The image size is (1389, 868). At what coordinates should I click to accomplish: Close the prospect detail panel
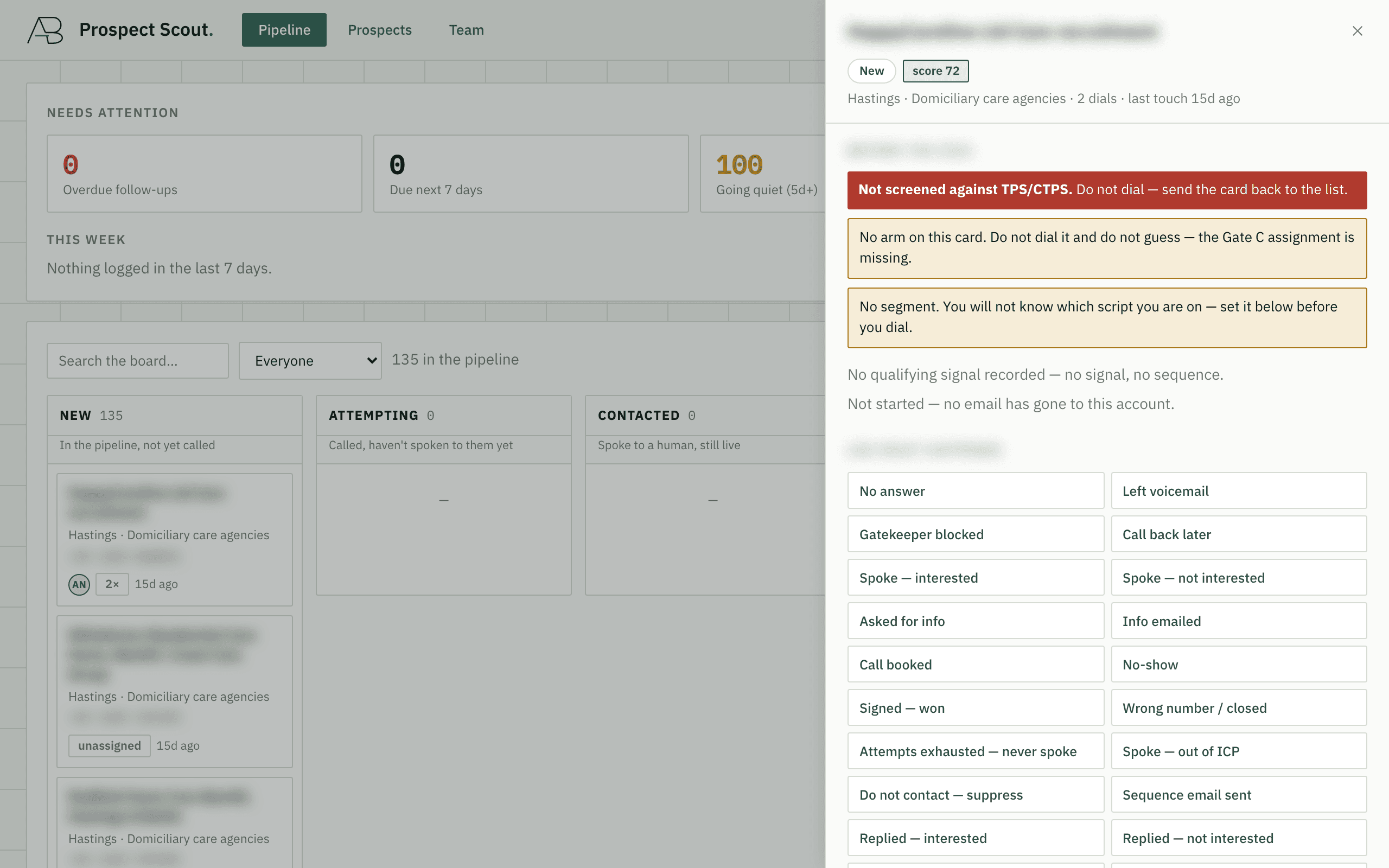pyautogui.click(x=1357, y=31)
